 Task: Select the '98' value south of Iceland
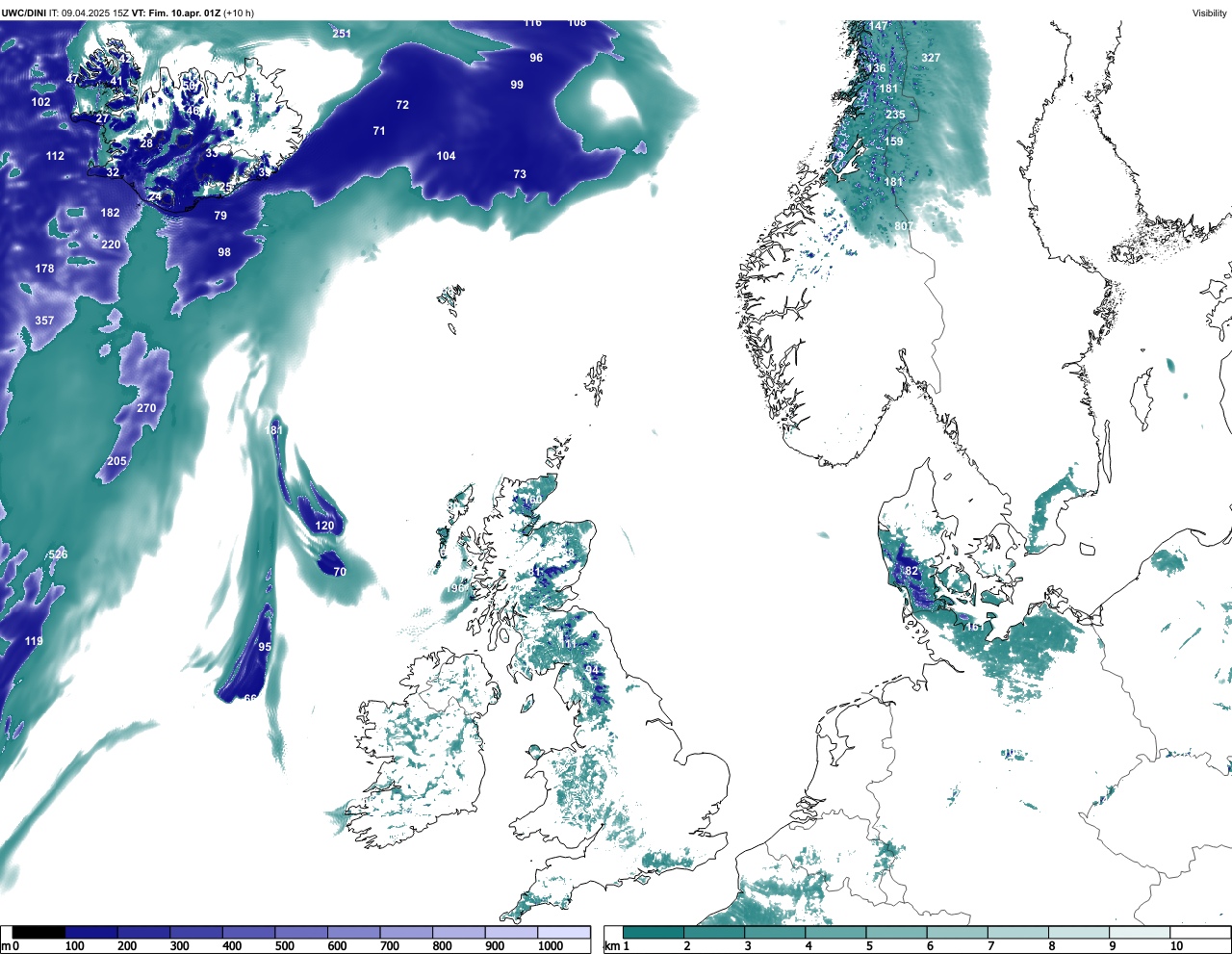coord(224,252)
